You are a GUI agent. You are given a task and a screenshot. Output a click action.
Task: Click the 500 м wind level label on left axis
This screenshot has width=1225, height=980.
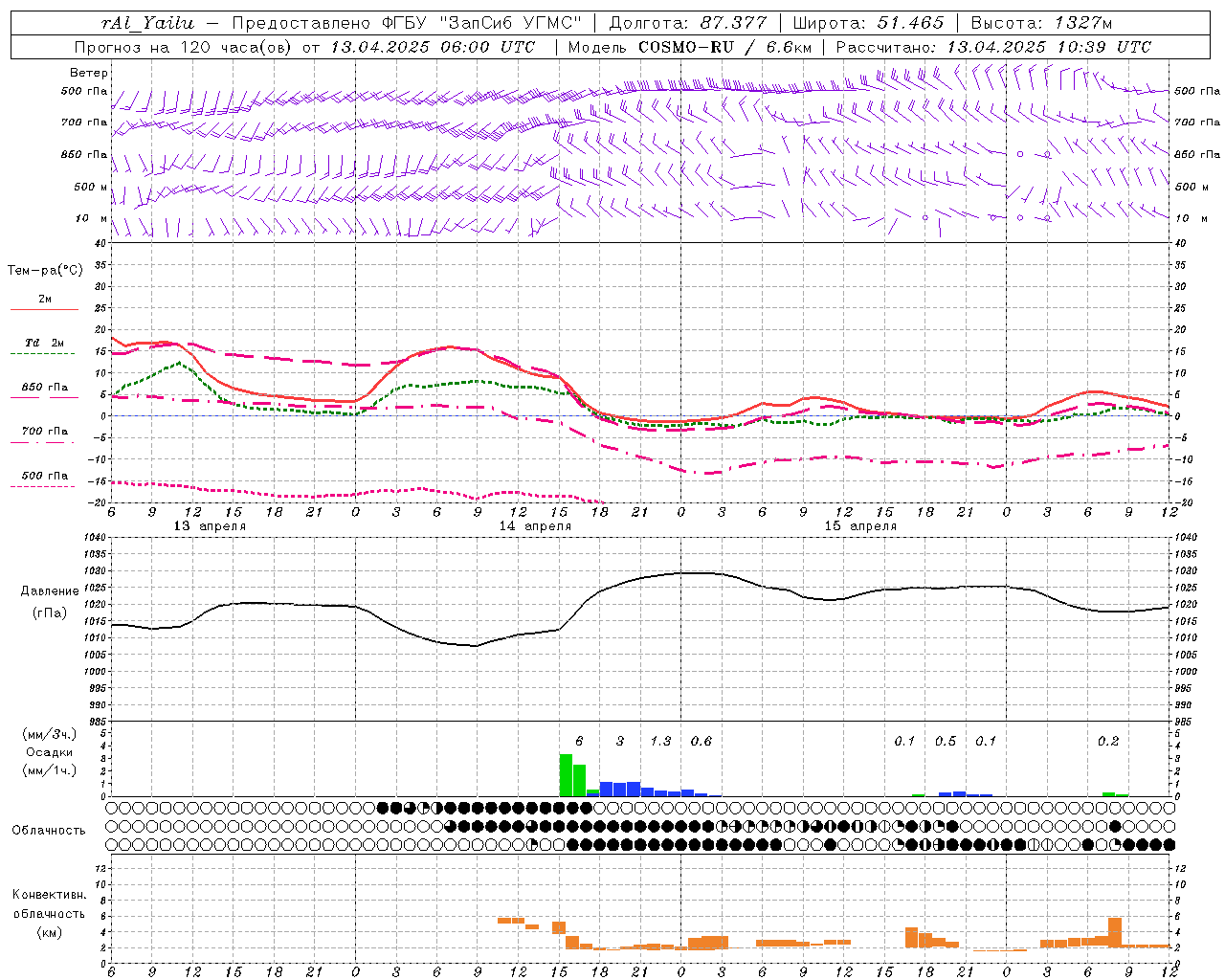click(x=91, y=187)
